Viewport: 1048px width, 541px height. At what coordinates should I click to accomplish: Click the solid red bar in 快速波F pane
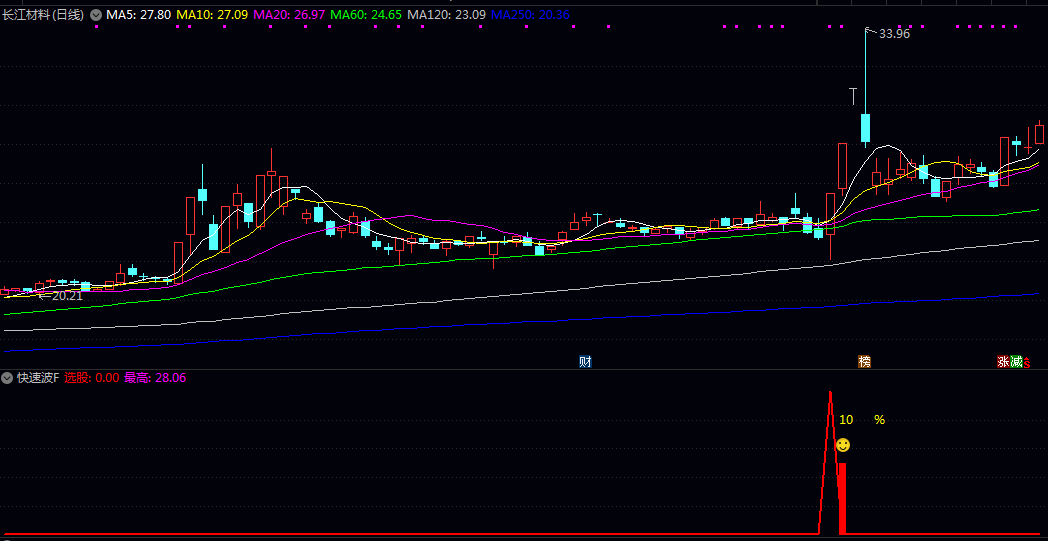[x=842, y=498]
